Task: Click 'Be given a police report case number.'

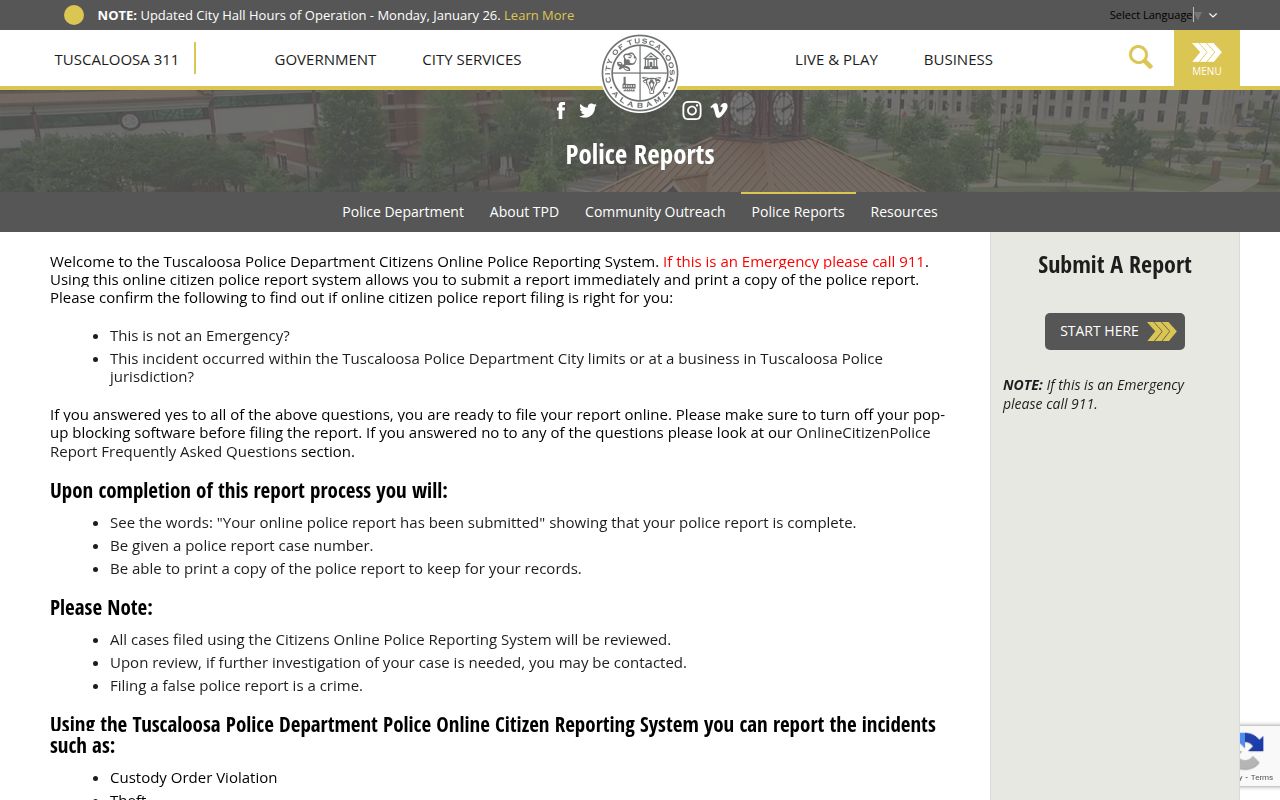Action: point(241,546)
